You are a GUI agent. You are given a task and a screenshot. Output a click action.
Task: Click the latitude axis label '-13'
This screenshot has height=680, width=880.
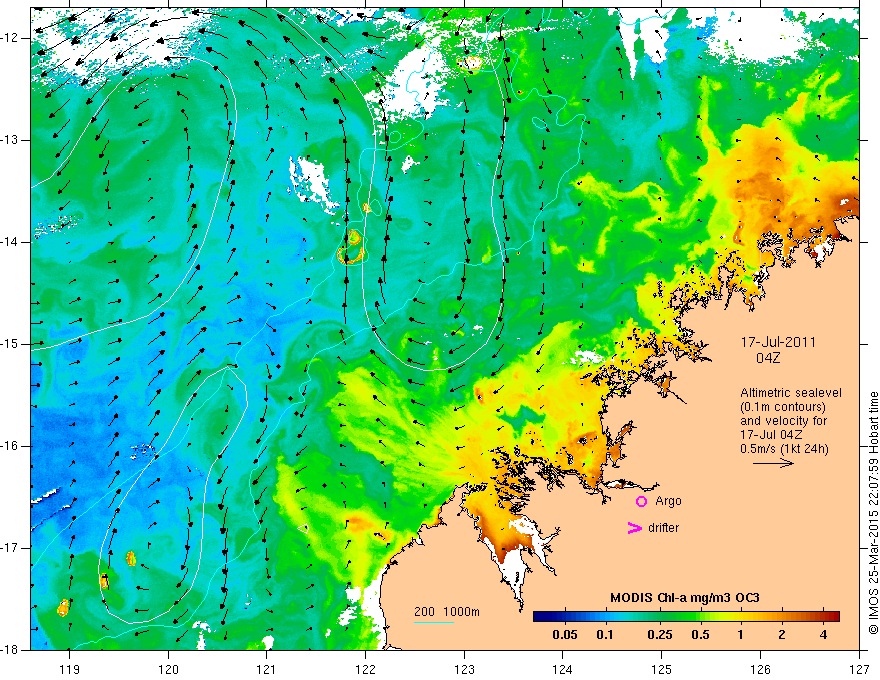pos(10,140)
